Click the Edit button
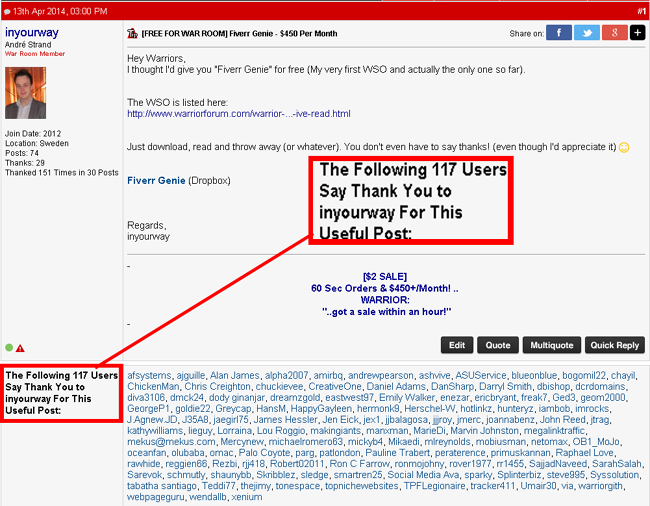Image resolution: width=650 pixels, height=506 pixels. click(x=457, y=345)
